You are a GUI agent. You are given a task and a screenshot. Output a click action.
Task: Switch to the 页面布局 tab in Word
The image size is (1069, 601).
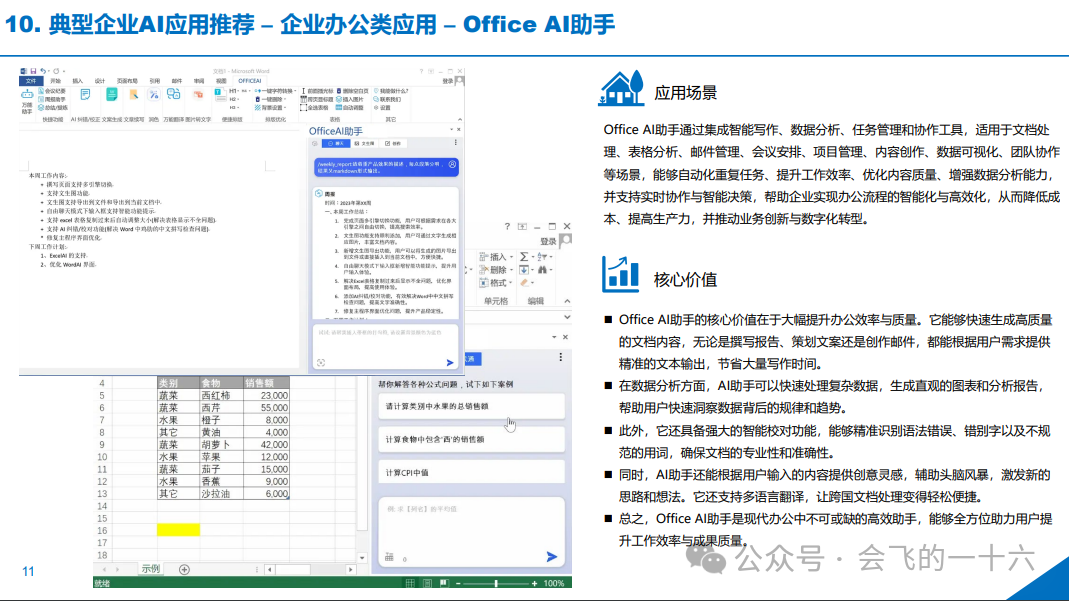(127, 80)
